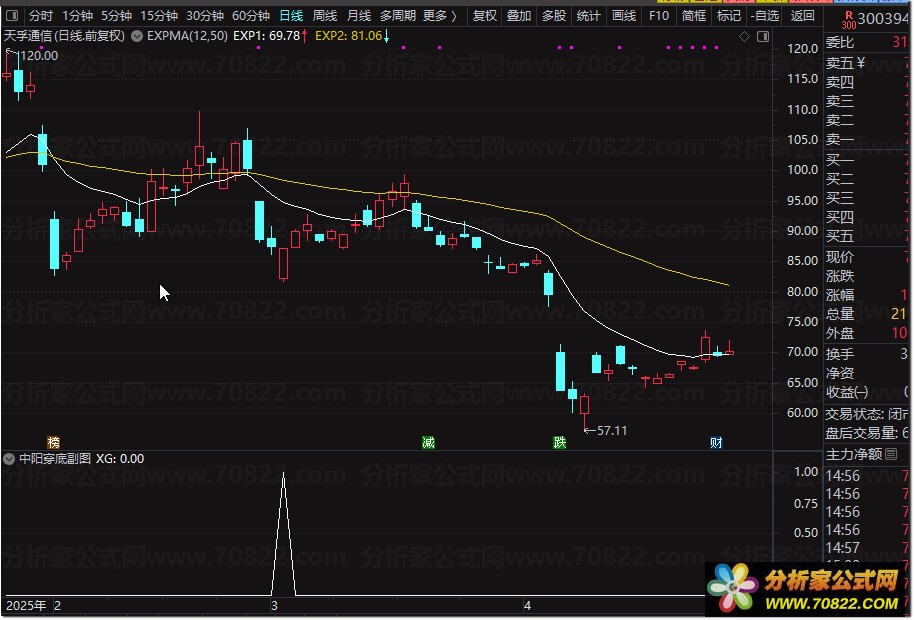Switch to 分时 intraday view

pos(40,16)
